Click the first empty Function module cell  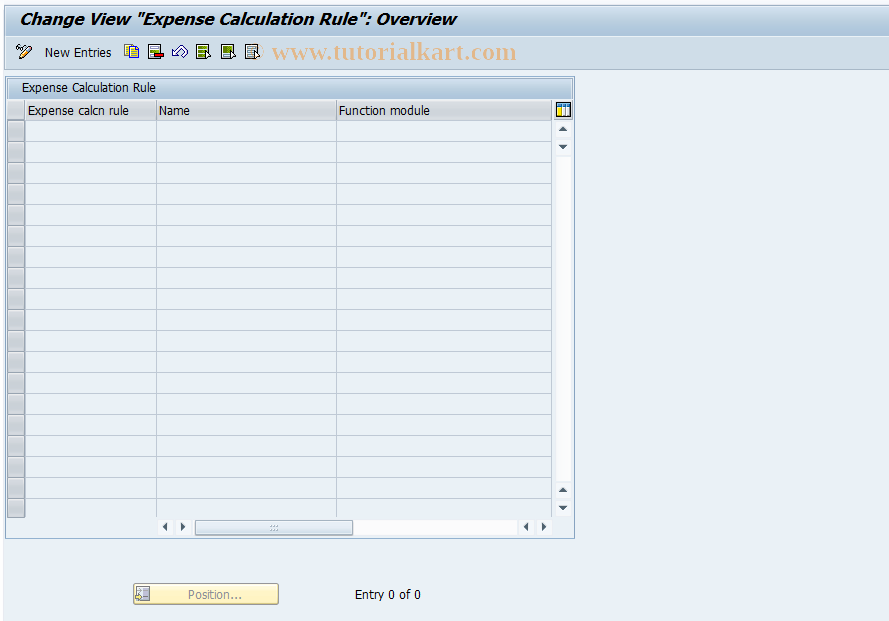coord(444,132)
